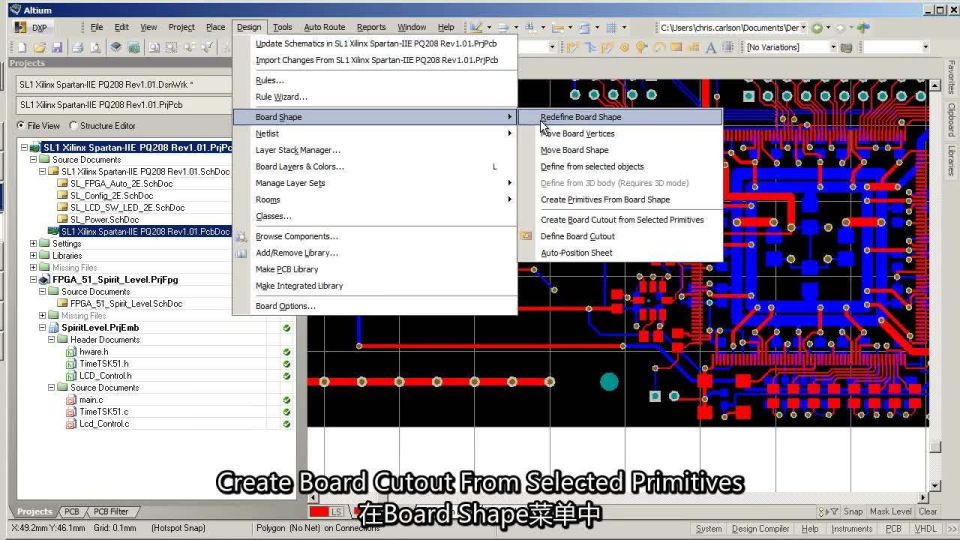The image size is (960, 540).
Task: Click the grid settings toolbar icon
Action: coord(611,28)
